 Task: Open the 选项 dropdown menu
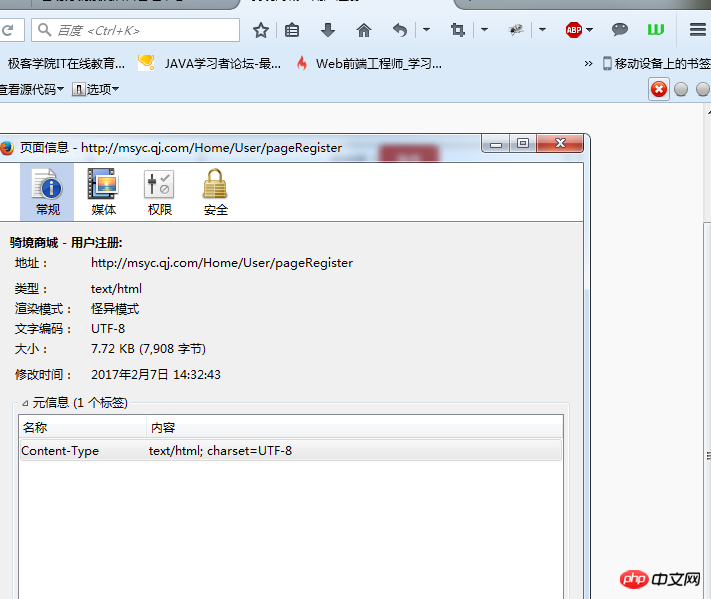click(95, 89)
